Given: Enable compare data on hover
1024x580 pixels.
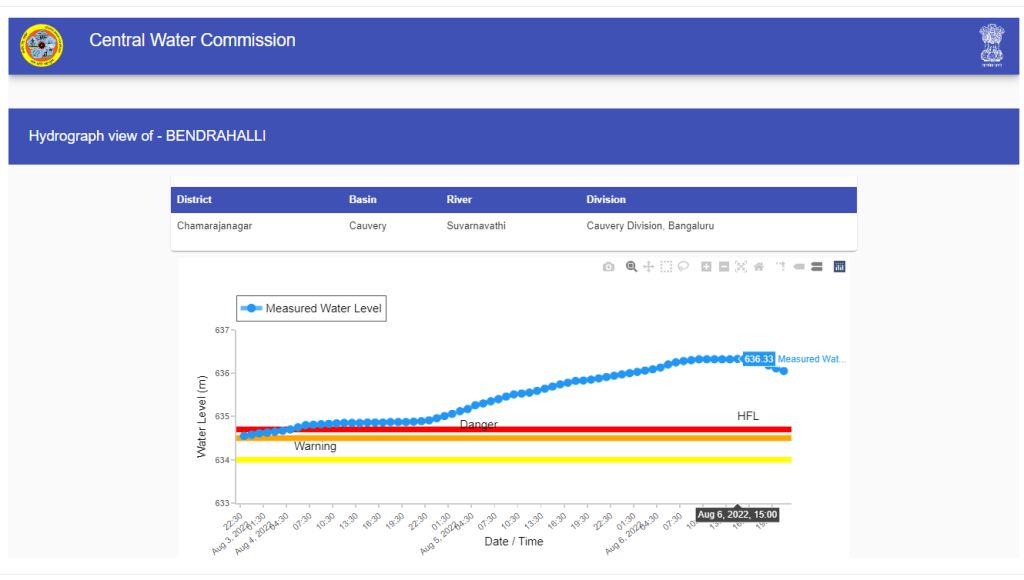Looking at the screenshot, I should 816,267.
